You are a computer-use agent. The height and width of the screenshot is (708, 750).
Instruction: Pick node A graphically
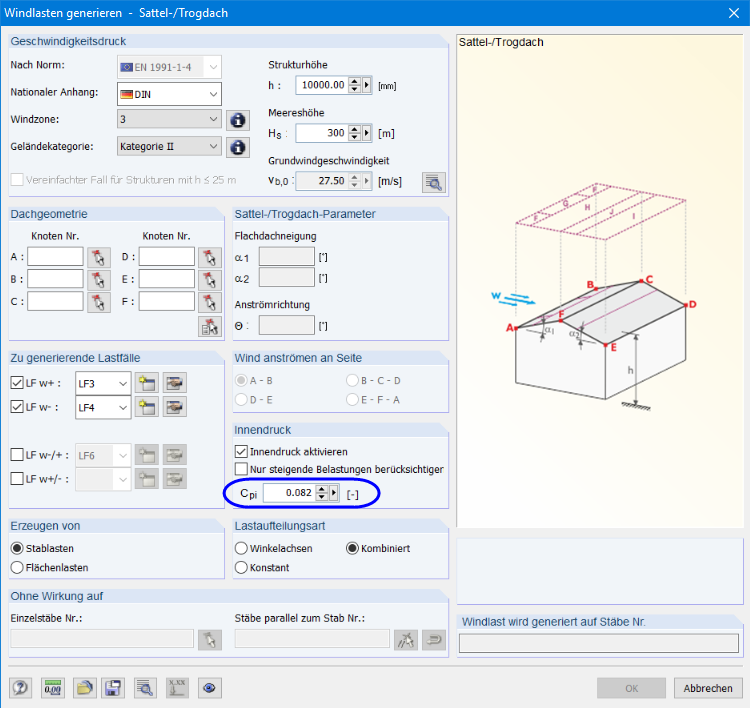click(x=99, y=257)
